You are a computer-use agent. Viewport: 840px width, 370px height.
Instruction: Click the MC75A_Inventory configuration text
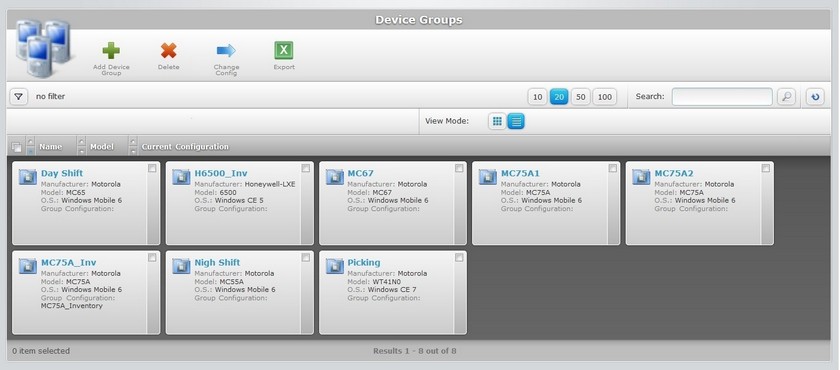tap(72, 306)
